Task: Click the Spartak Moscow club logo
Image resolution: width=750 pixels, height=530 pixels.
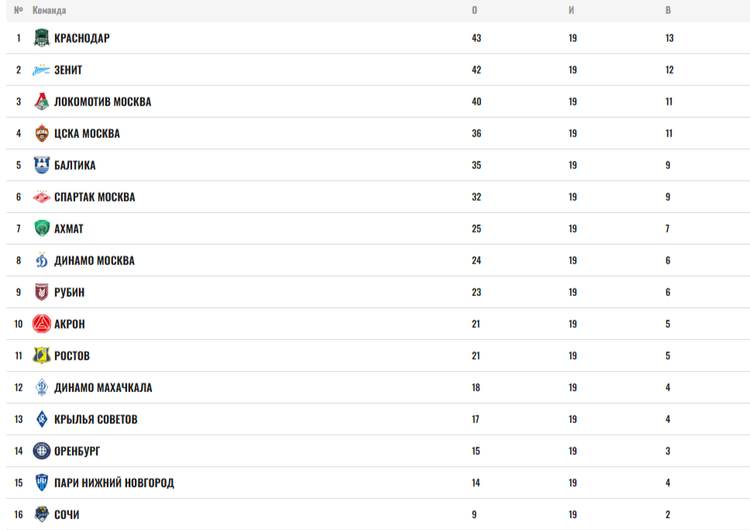Action: tap(41, 197)
